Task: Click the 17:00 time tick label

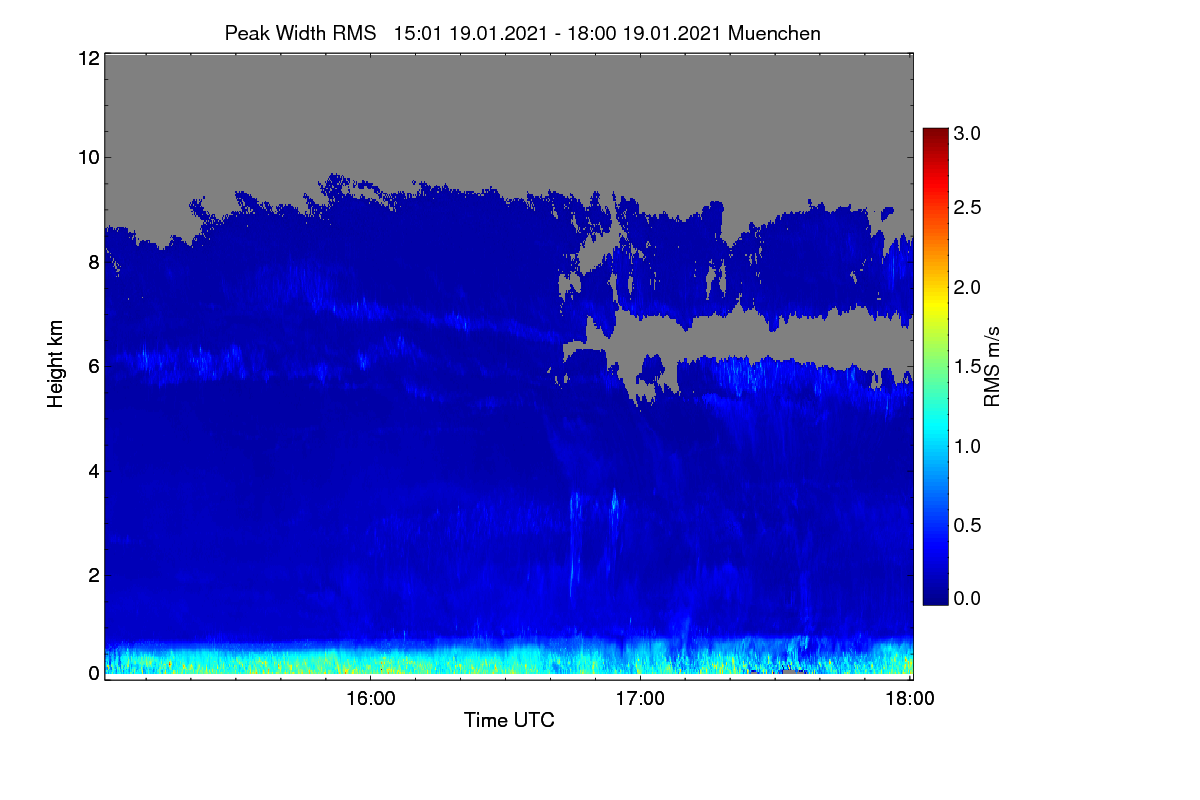Action: 639,698
